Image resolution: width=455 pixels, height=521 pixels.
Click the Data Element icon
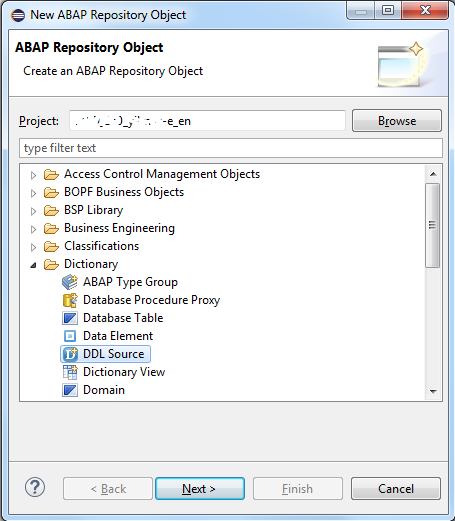coord(70,336)
